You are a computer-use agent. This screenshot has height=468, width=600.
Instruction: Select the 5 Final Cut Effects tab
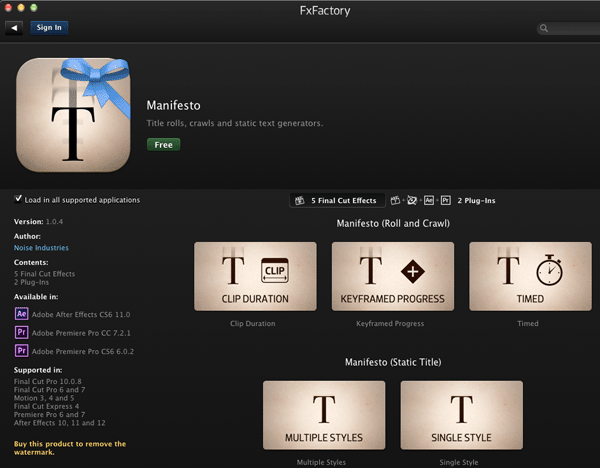pyautogui.click(x=337, y=201)
